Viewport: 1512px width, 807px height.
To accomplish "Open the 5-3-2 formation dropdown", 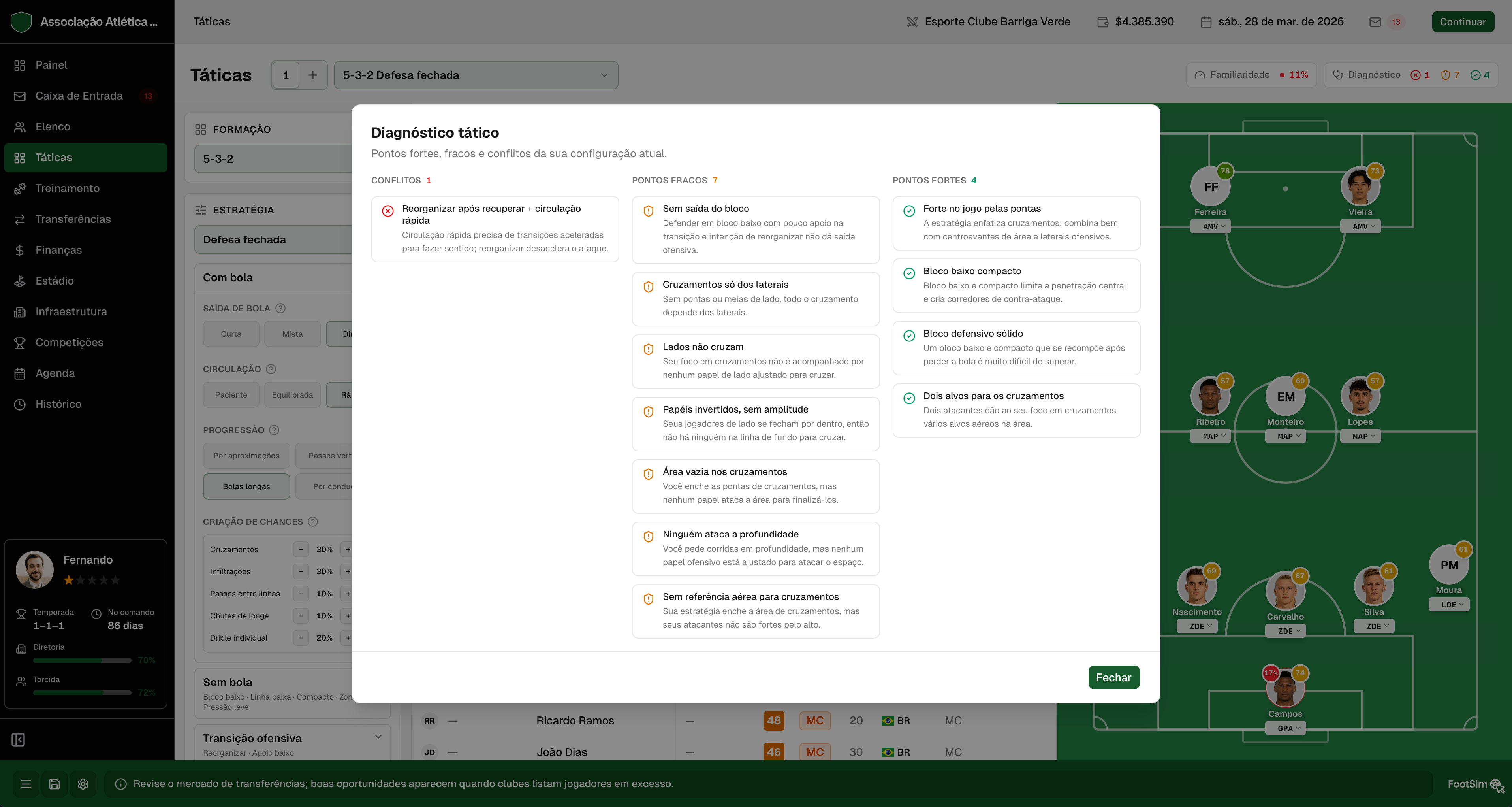I will [x=273, y=158].
